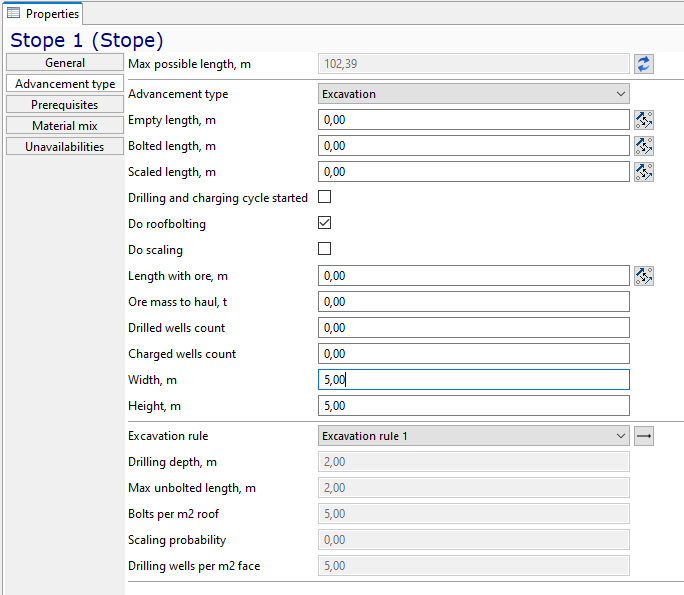Click the read-only Max unbolted length field
684x595 pixels.
[x=474, y=488]
